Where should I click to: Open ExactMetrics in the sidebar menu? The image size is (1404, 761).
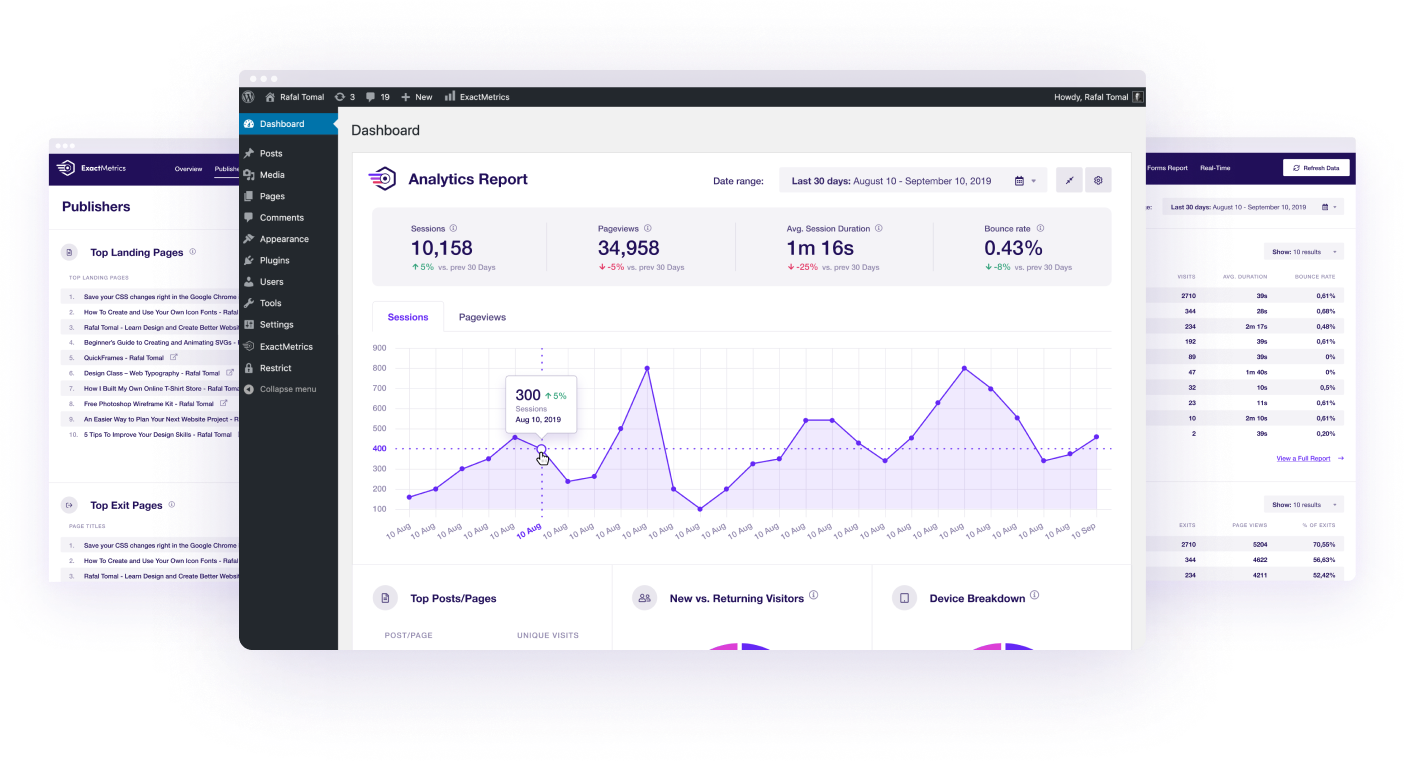pos(286,347)
